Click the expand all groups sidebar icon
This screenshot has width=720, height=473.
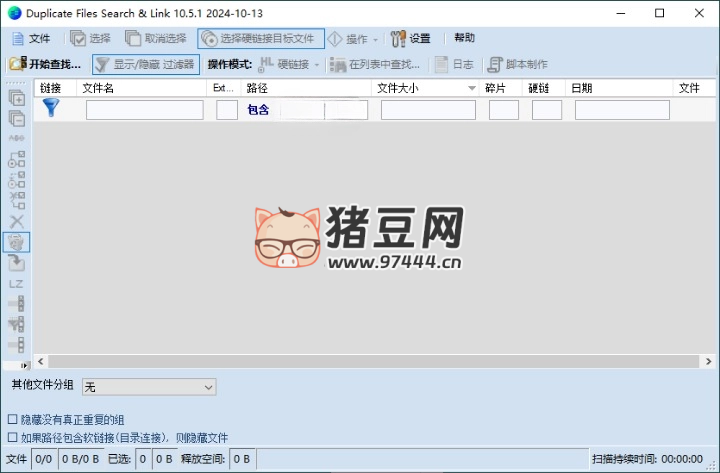(x=17, y=98)
